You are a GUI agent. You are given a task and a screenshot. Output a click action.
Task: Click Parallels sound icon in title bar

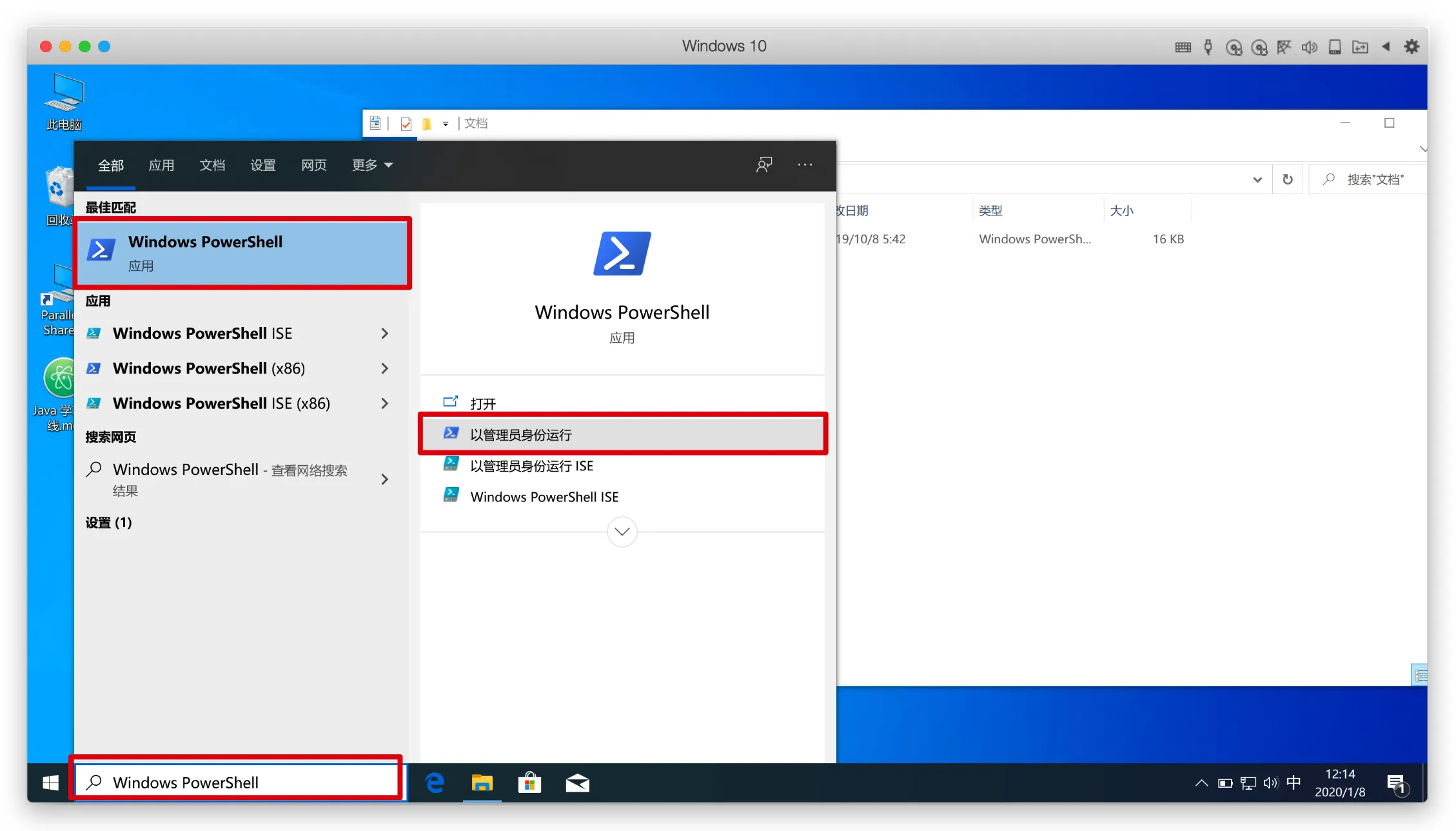click(x=1310, y=46)
